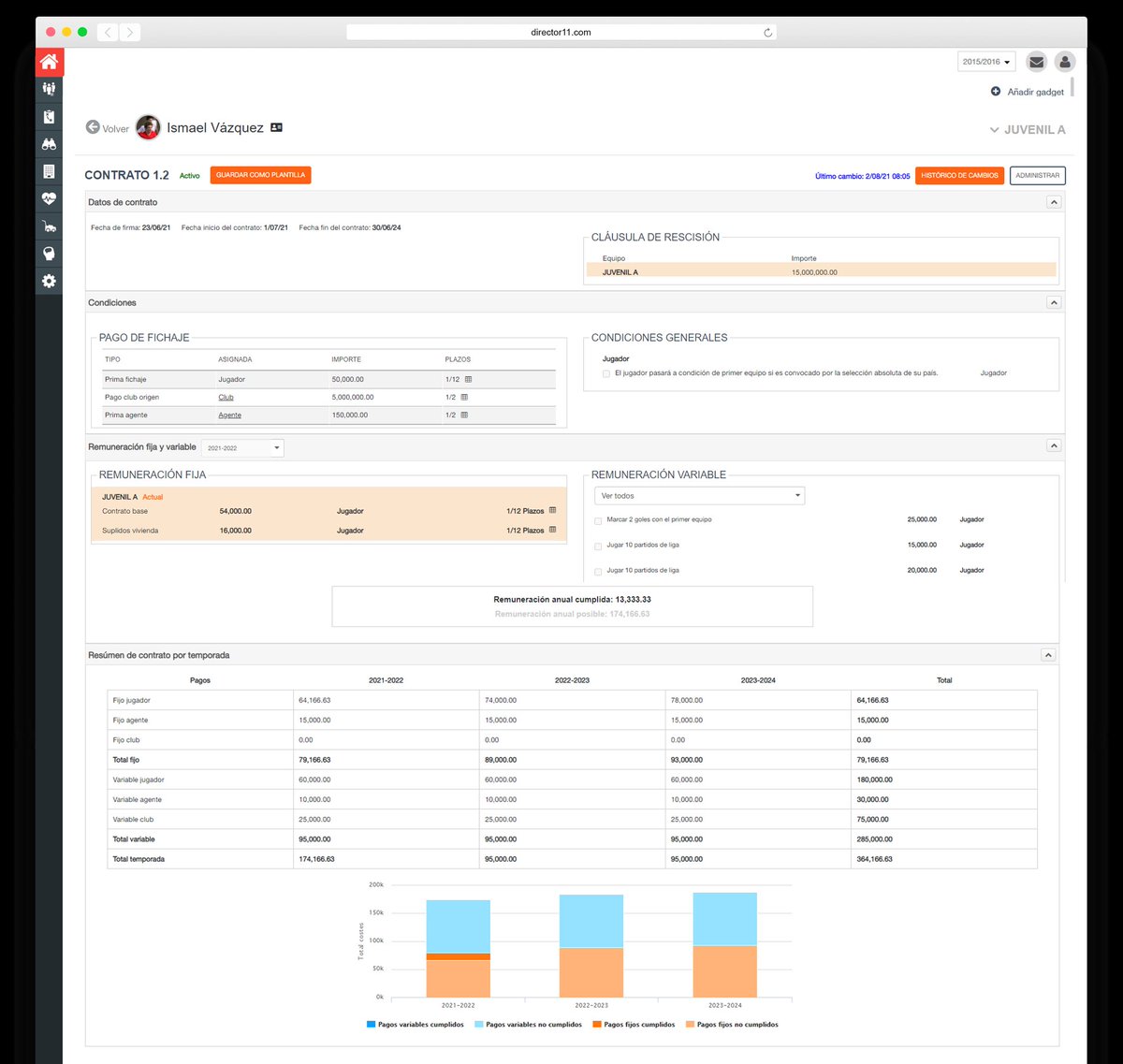Click the plazos calendar icon beside Contrato base
The height and width of the screenshot is (1064, 1123).
point(552,511)
